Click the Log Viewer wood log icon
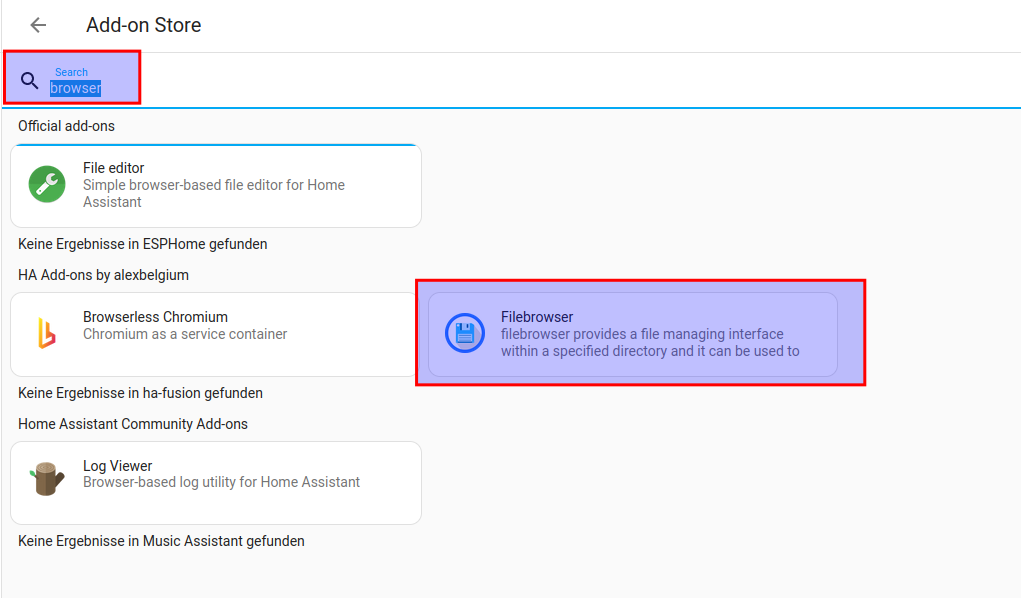The width and height of the screenshot is (1021, 598). pos(47,482)
